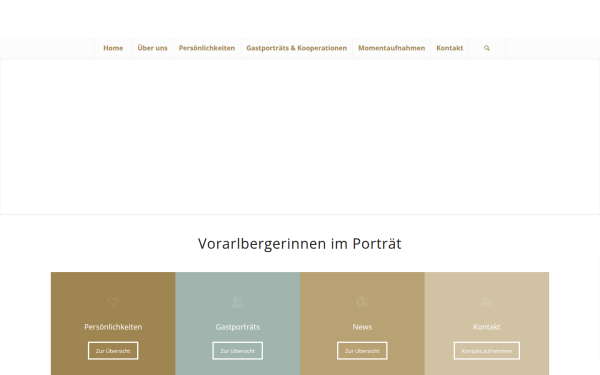Click Zur Übersicht under News
This screenshot has height=375, width=600.
click(x=362, y=351)
